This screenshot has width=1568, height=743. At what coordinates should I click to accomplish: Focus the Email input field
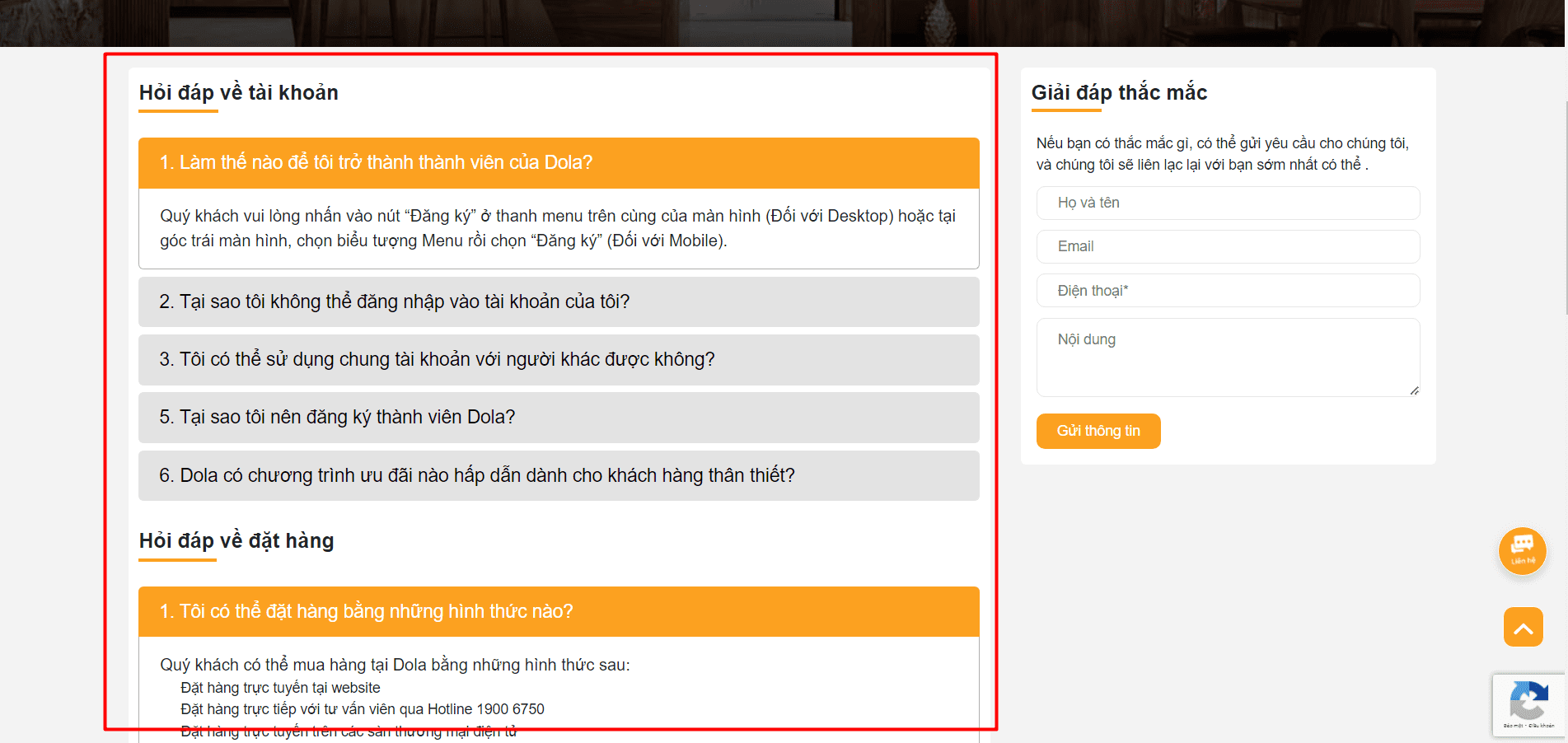1228,246
